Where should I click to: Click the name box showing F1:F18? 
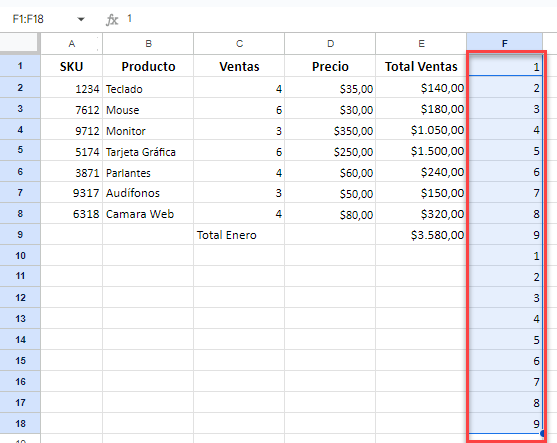pyautogui.click(x=28, y=19)
